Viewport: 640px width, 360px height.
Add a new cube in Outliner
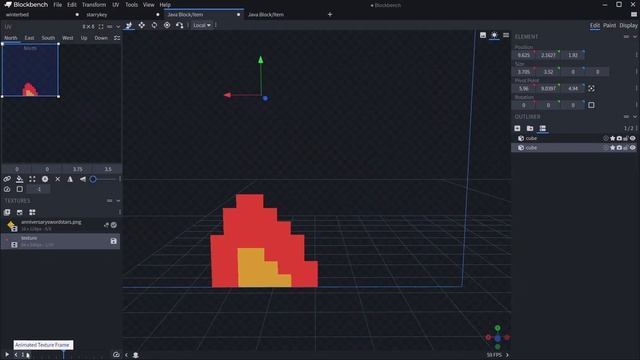(518, 128)
